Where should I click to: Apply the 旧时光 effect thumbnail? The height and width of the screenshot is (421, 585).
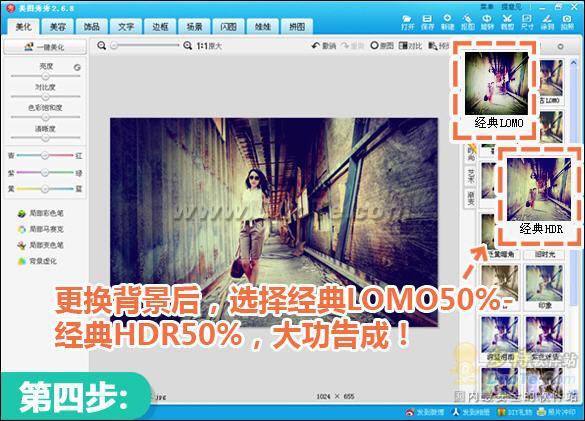coord(545,255)
